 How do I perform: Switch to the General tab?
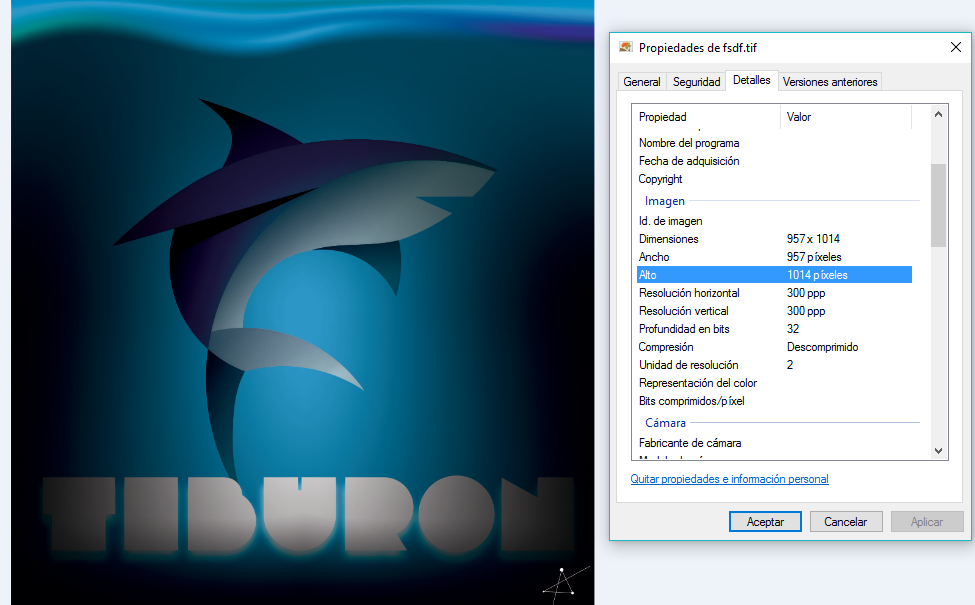click(641, 82)
